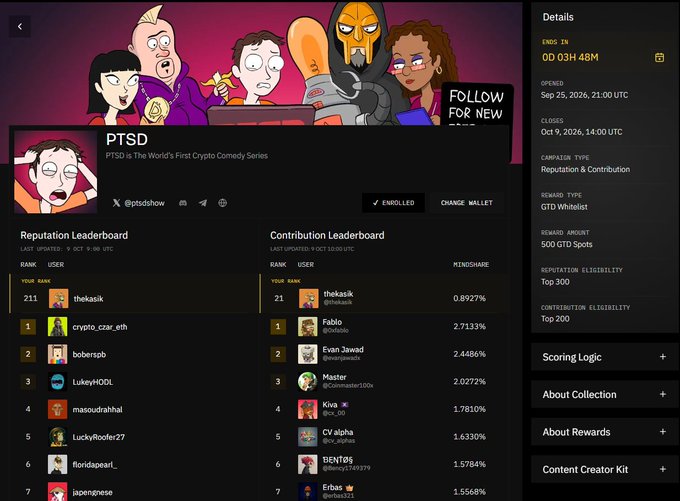
Task: Click the Enrolled button
Action: tap(393, 203)
